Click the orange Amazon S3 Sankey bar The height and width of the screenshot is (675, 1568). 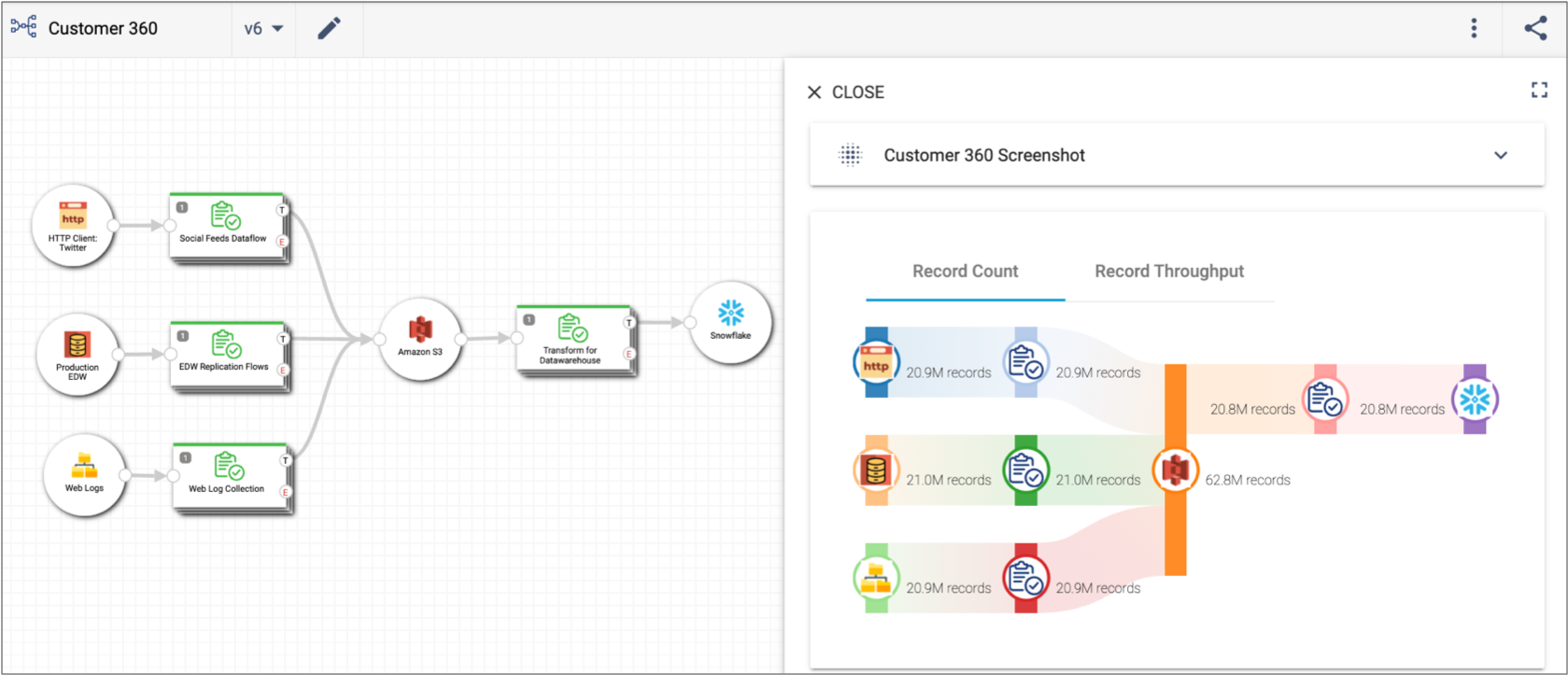(x=1176, y=470)
